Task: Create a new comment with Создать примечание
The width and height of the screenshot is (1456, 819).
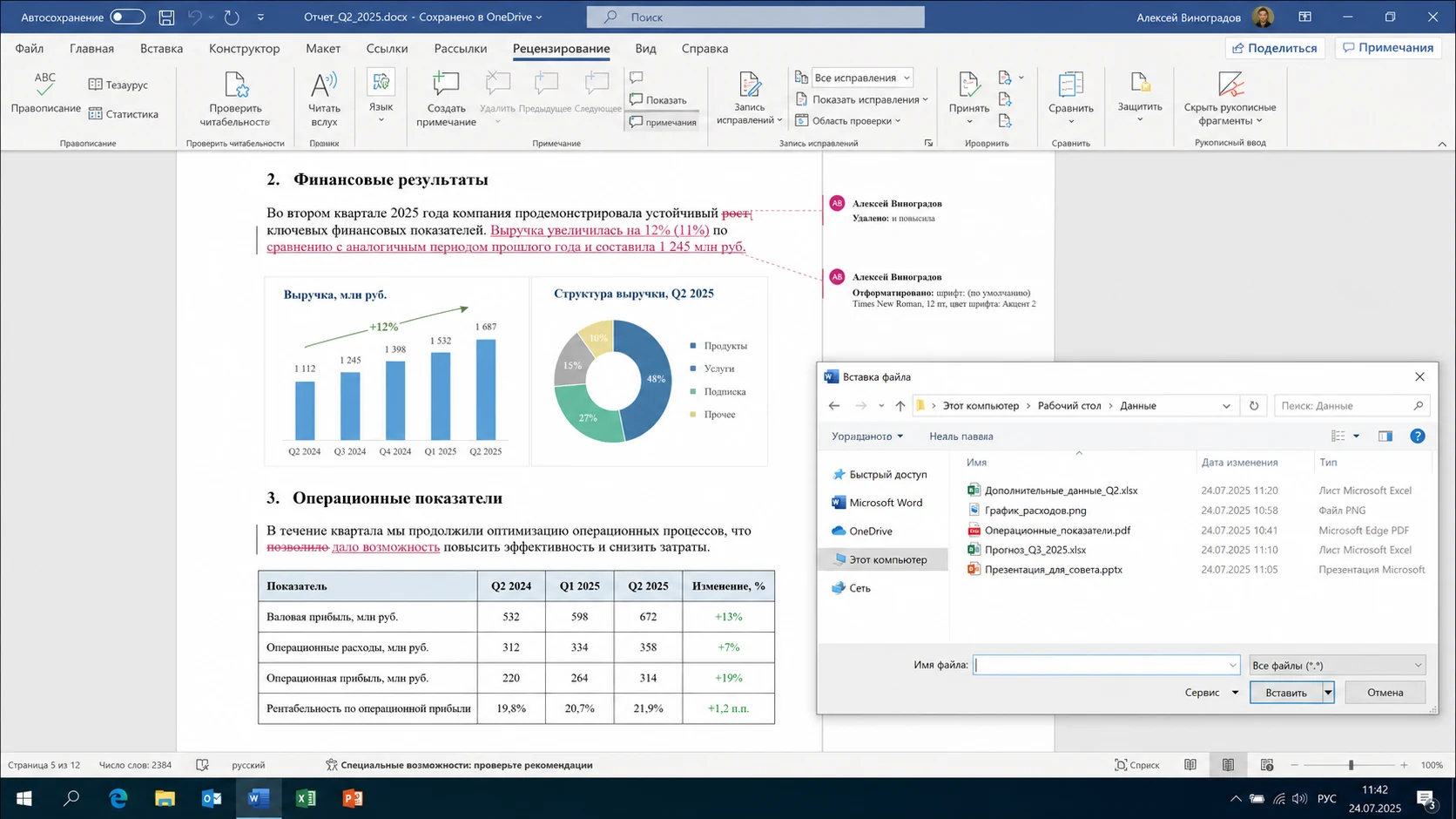Action: [x=446, y=98]
